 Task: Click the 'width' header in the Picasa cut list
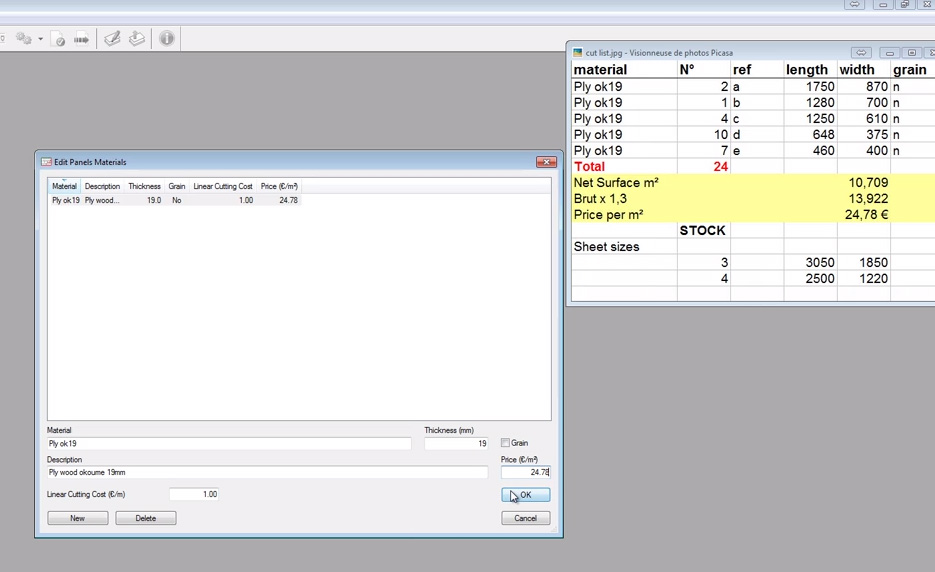click(x=857, y=70)
